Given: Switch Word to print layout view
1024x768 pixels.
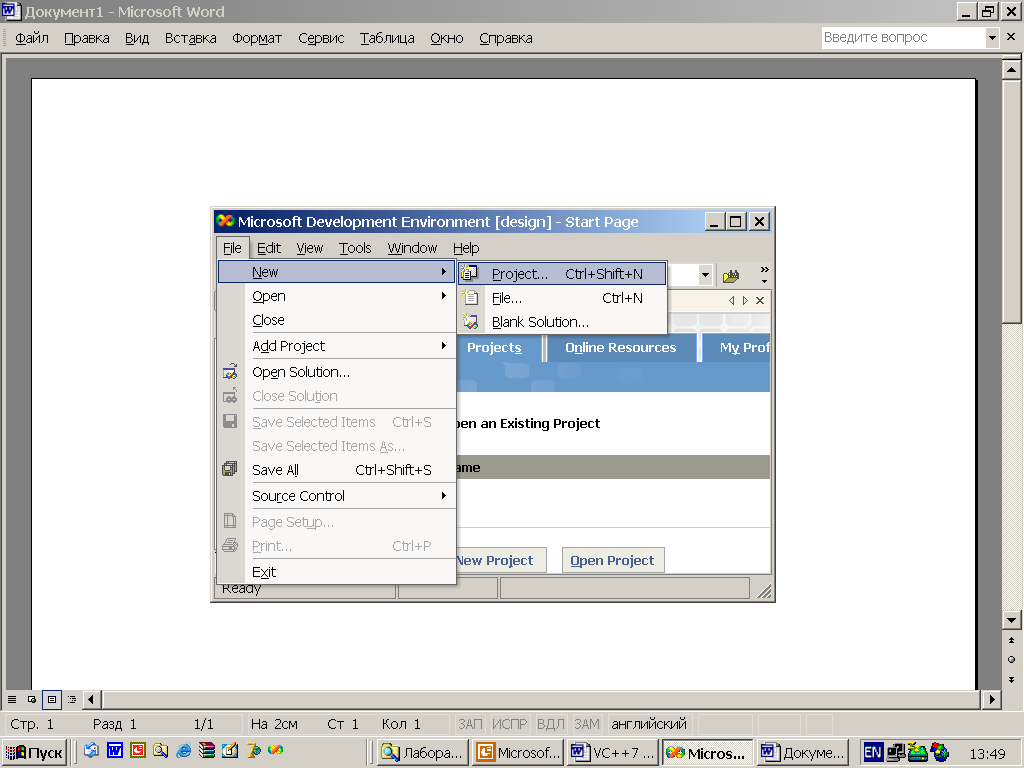Looking at the screenshot, I should 52,699.
